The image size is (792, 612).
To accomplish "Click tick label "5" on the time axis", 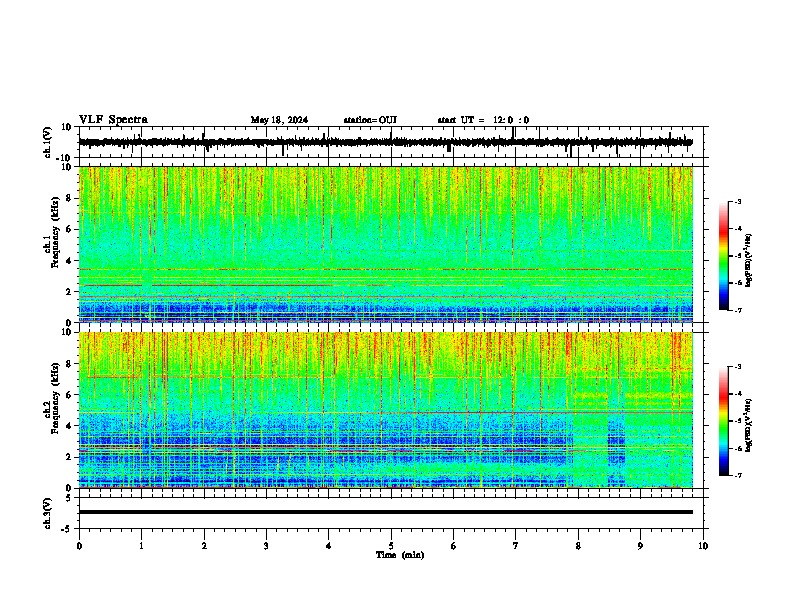I will click(x=391, y=546).
